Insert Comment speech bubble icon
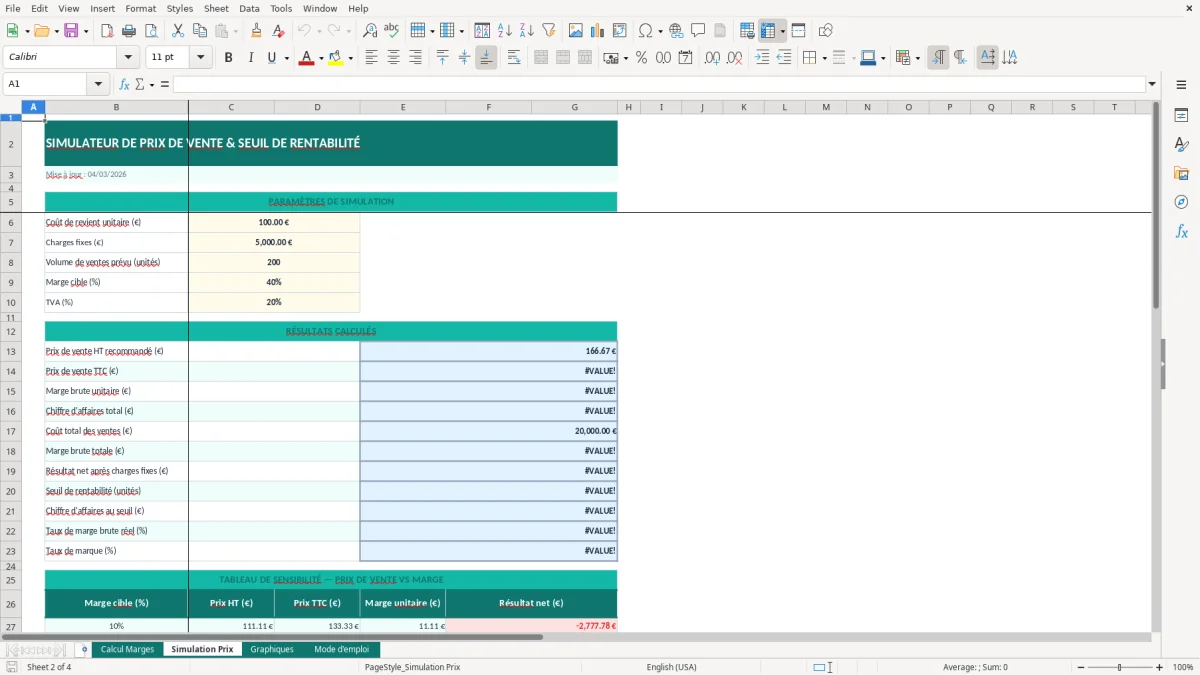 698,31
